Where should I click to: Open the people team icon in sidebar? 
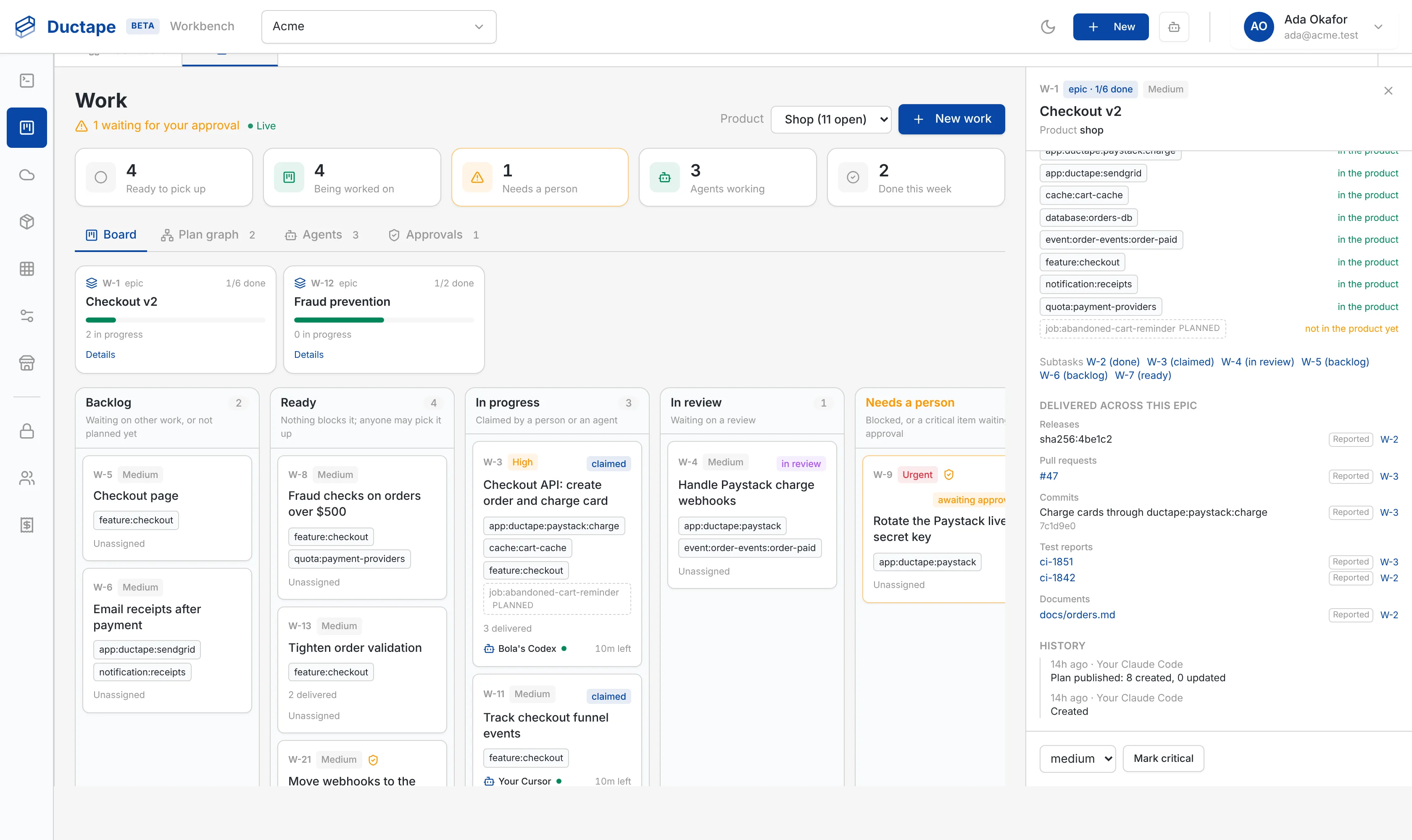(26, 478)
